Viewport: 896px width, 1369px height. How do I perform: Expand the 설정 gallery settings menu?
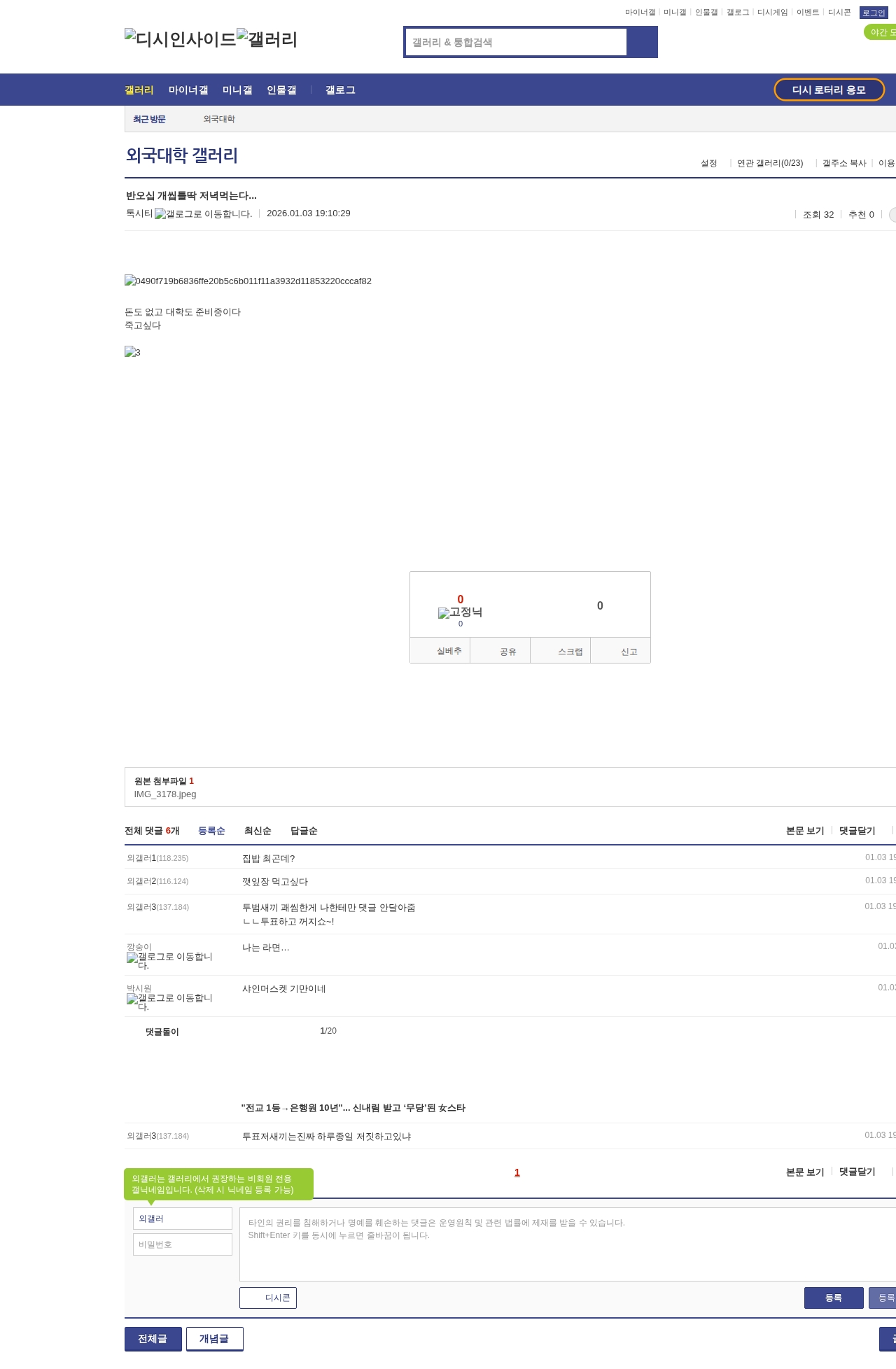point(708,163)
